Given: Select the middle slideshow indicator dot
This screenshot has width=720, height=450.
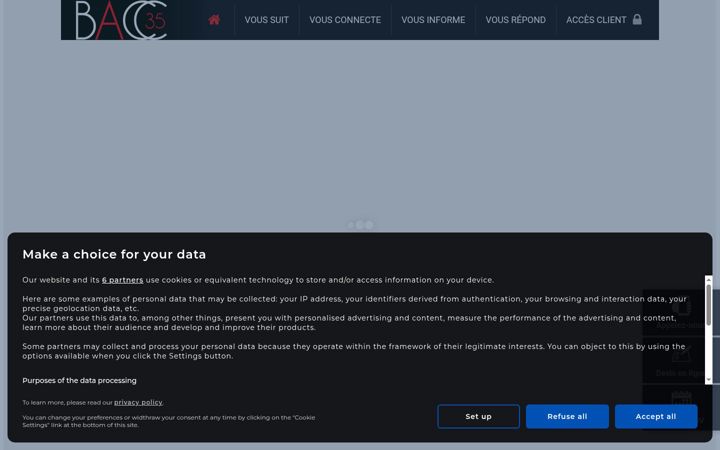Looking at the screenshot, I should pos(360,225).
